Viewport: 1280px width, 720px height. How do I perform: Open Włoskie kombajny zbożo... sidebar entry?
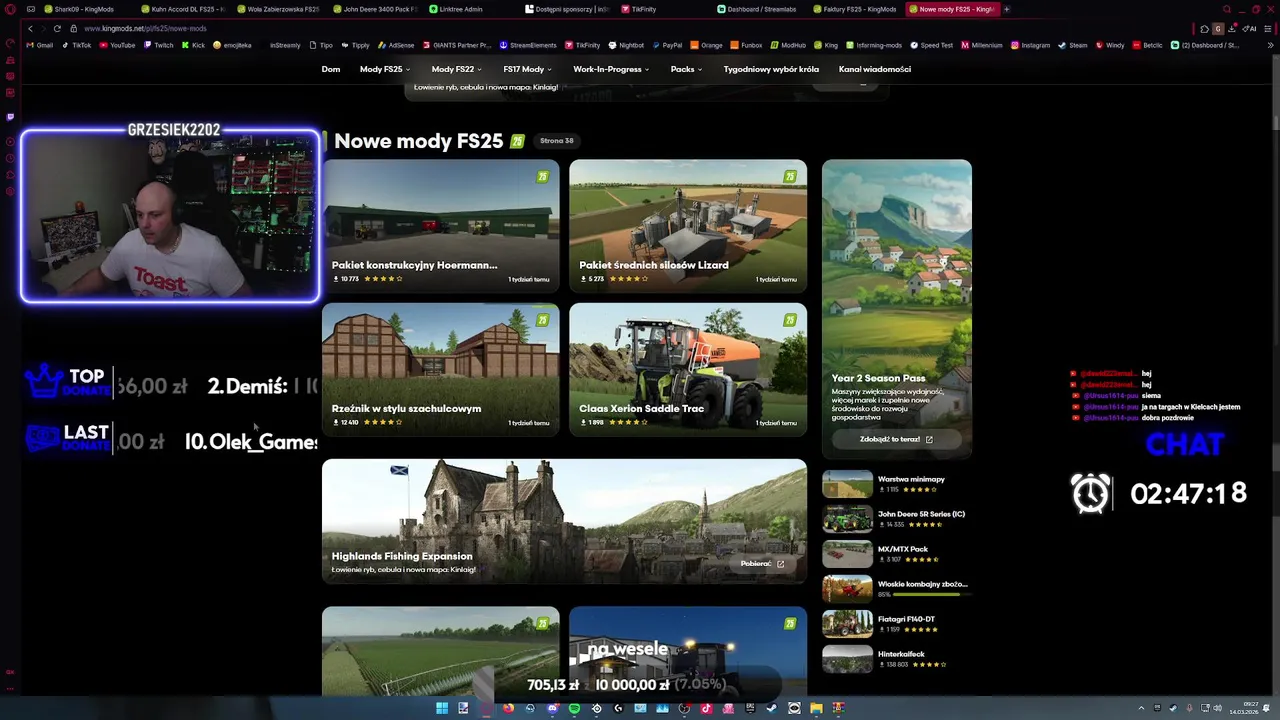click(897, 589)
